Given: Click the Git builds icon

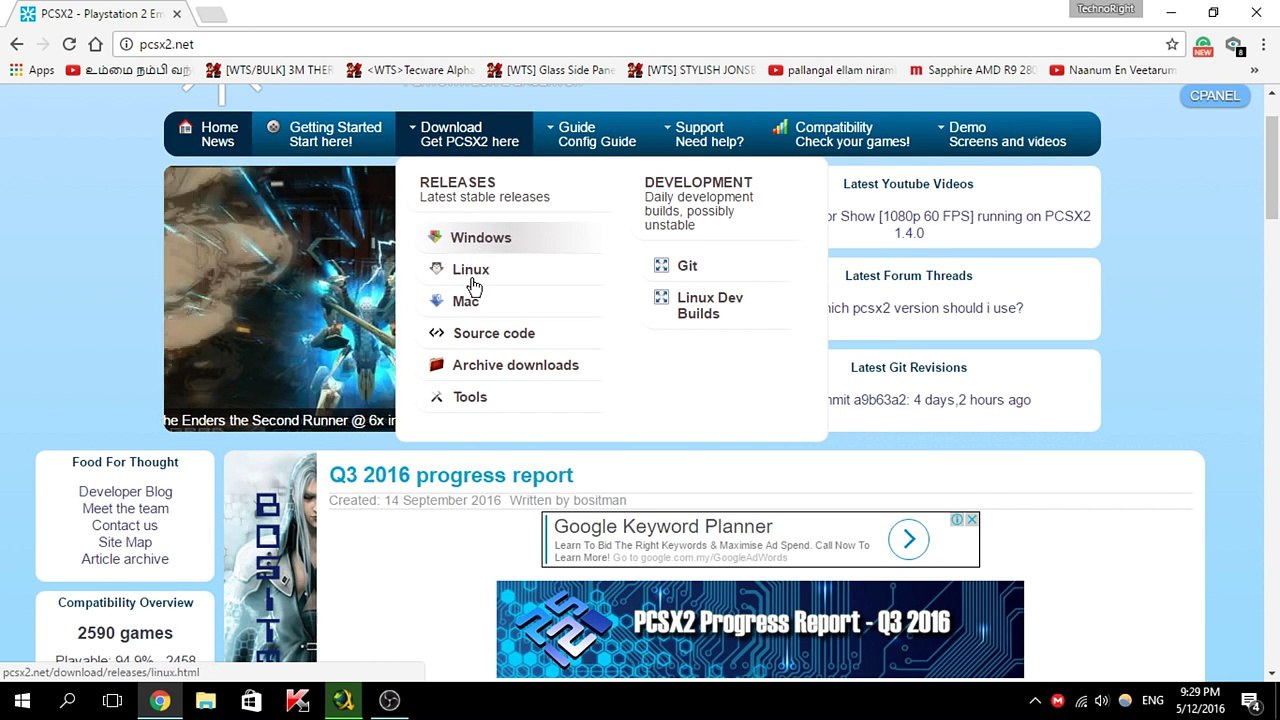Looking at the screenshot, I should [x=661, y=265].
